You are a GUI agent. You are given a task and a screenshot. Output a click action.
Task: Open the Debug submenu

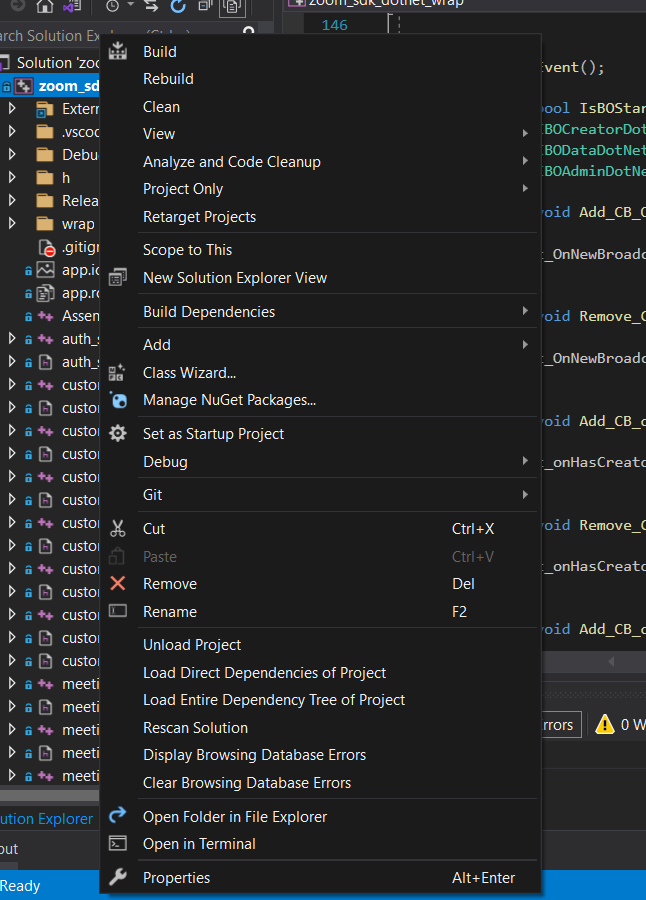coord(320,461)
